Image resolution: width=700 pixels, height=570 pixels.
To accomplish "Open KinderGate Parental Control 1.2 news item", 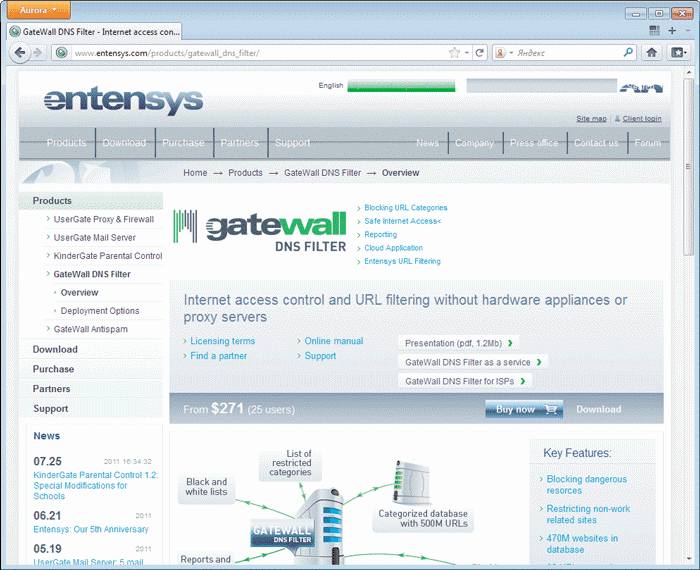I will click(96, 485).
